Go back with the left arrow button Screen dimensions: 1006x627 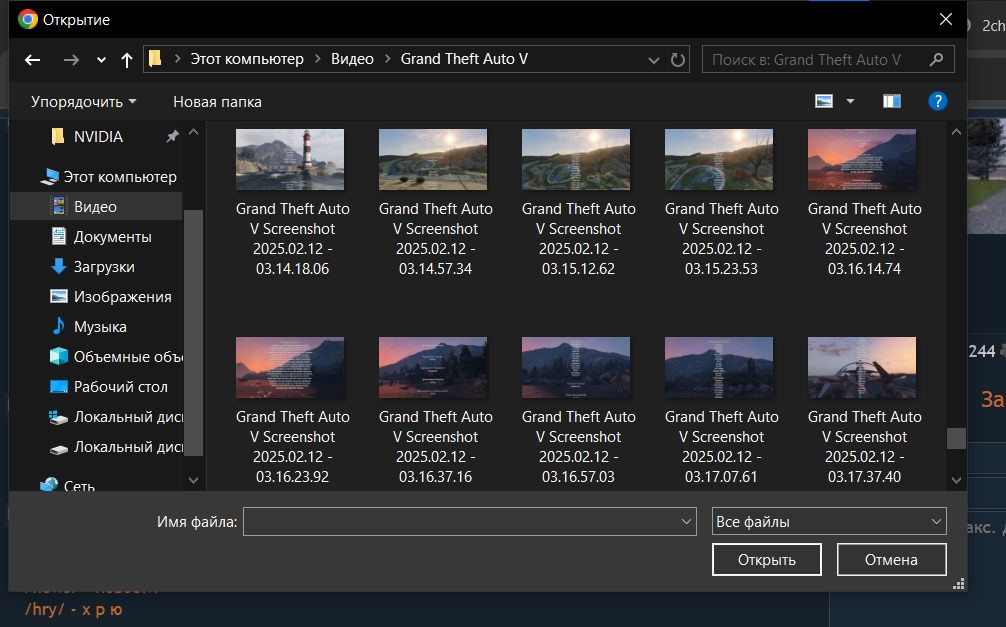click(x=33, y=60)
